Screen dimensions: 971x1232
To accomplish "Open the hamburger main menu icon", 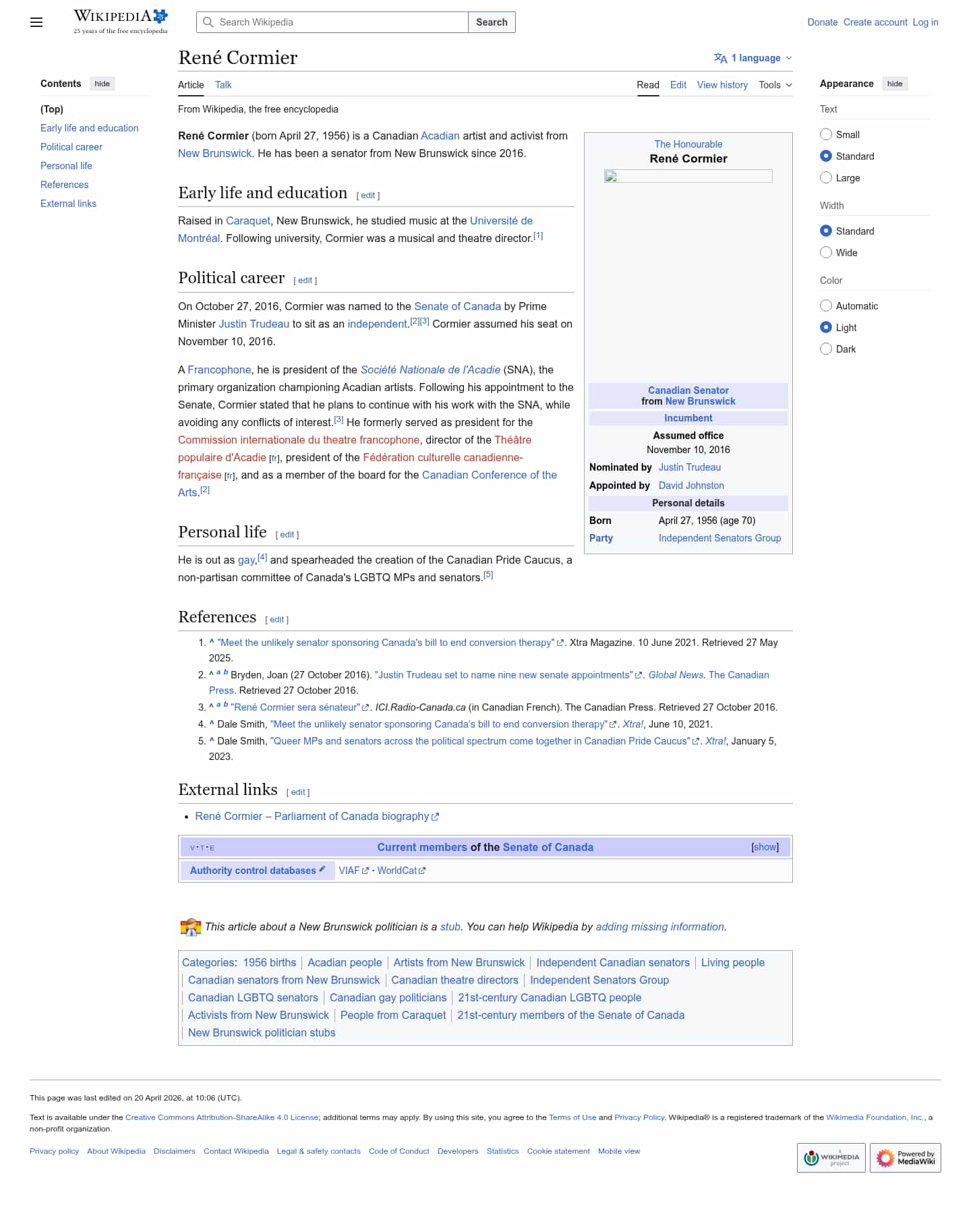I will point(36,22).
